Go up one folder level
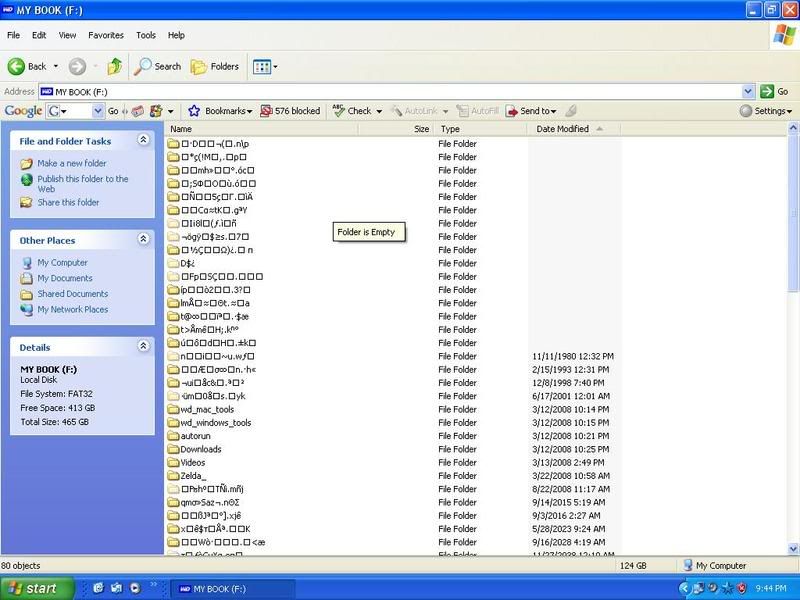This screenshot has width=800, height=600. [114, 66]
